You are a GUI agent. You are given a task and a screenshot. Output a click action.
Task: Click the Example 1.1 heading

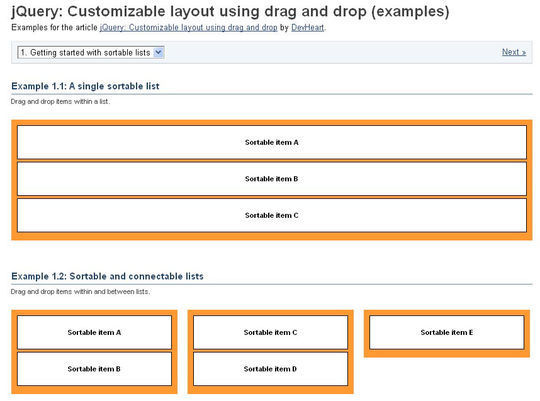point(85,86)
